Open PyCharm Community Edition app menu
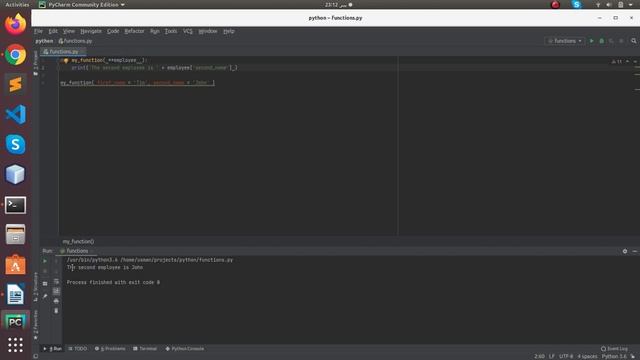Screen dimensions: 640x360 point(82,5)
